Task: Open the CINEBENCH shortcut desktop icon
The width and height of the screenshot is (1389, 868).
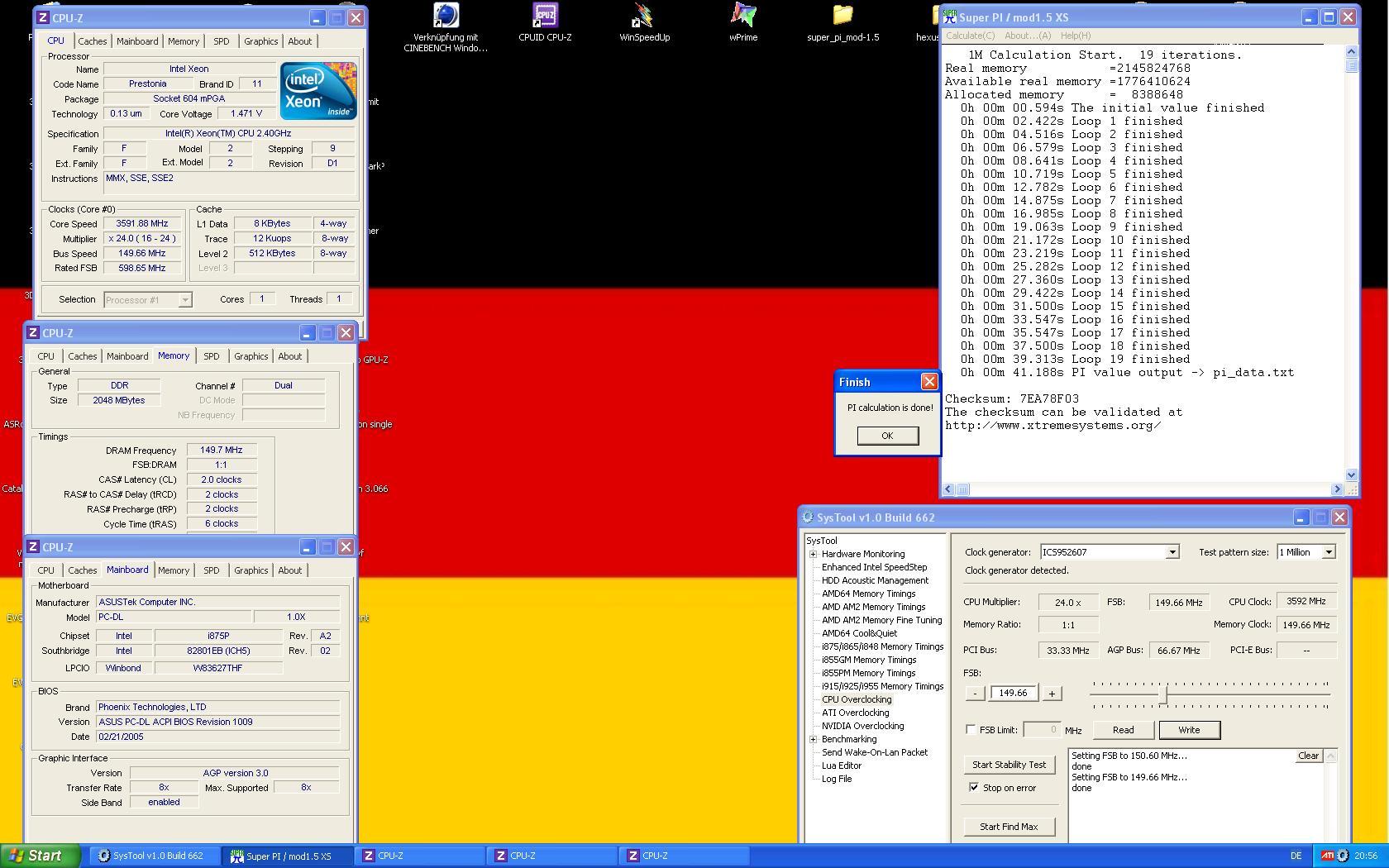Action: click(x=446, y=16)
